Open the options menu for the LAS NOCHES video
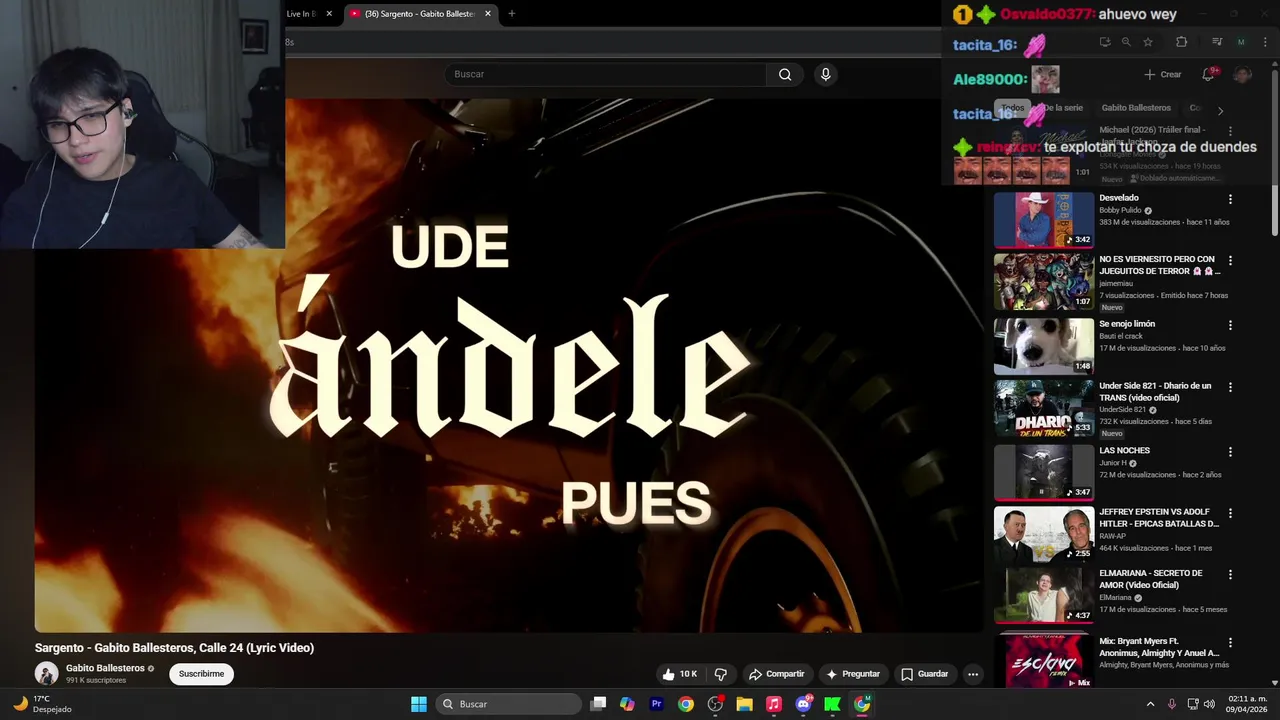Image resolution: width=1280 pixels, height=720 pixels. tap(1230, 452)
